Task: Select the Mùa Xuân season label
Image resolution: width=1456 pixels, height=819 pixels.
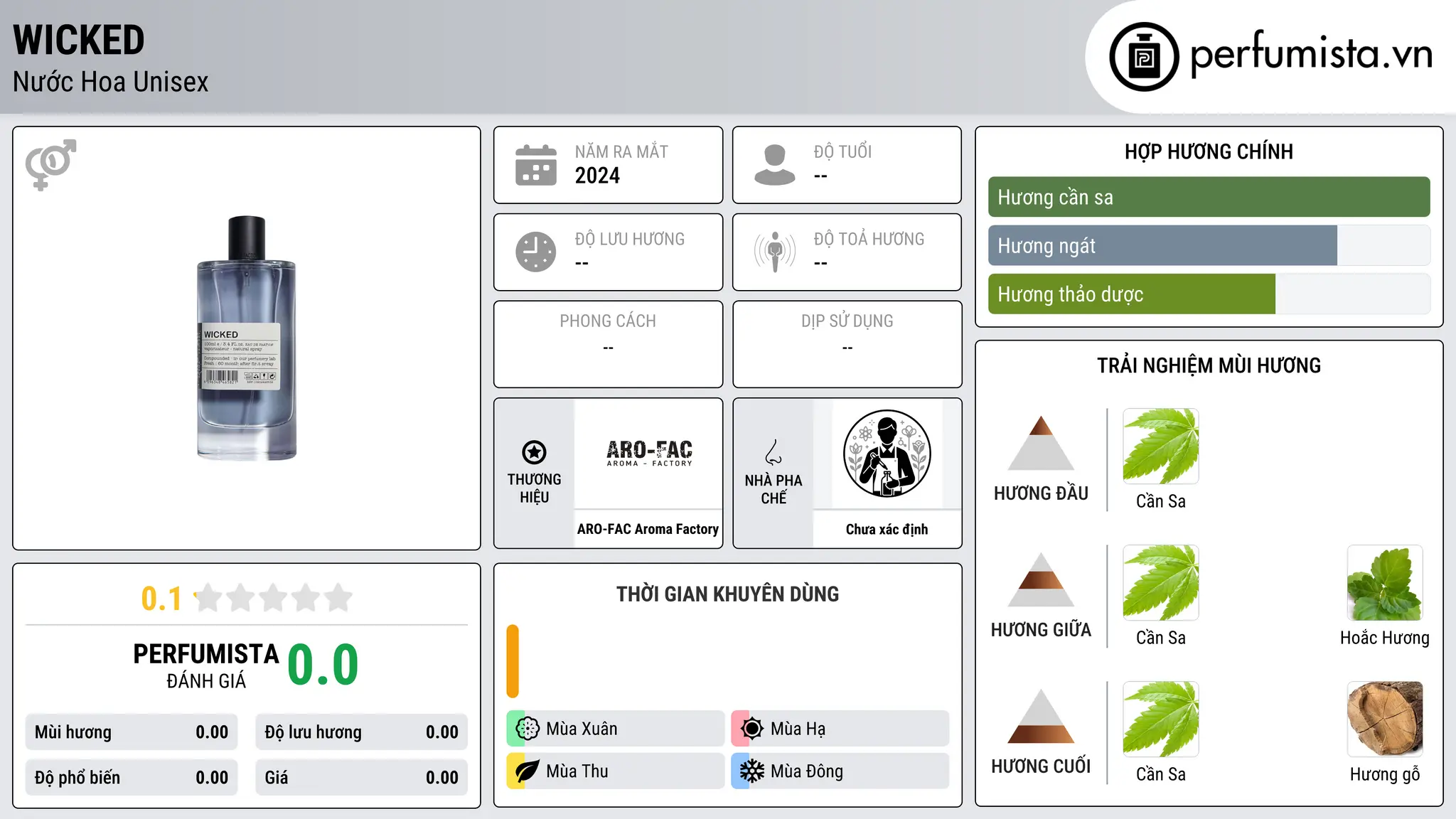Action: [582, 729]
